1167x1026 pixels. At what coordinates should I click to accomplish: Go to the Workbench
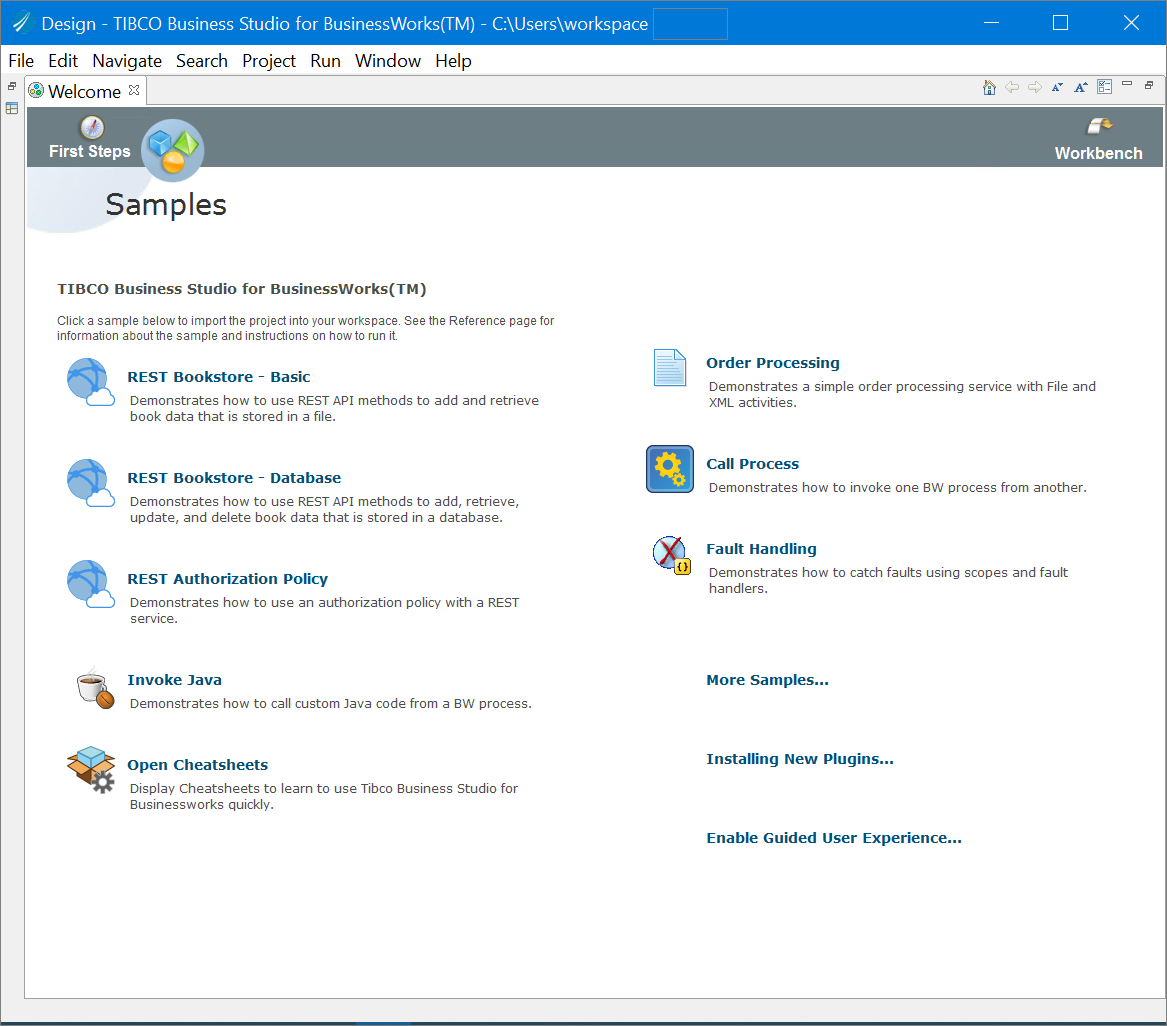pyautogui.click(x=1099, y=153)
